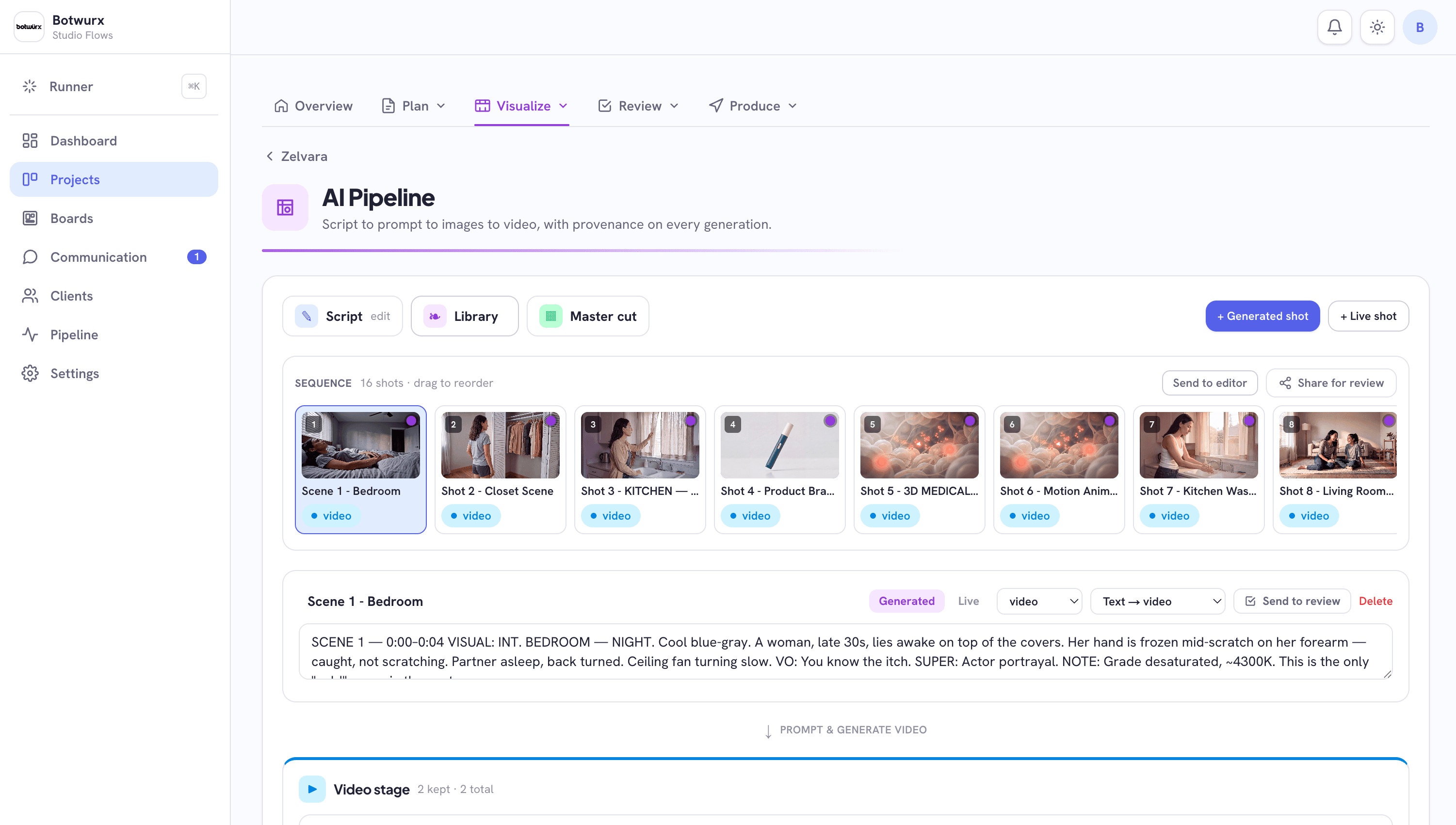Click the Runner sparkle icon
1456x825 pixels.
(30, 86)
